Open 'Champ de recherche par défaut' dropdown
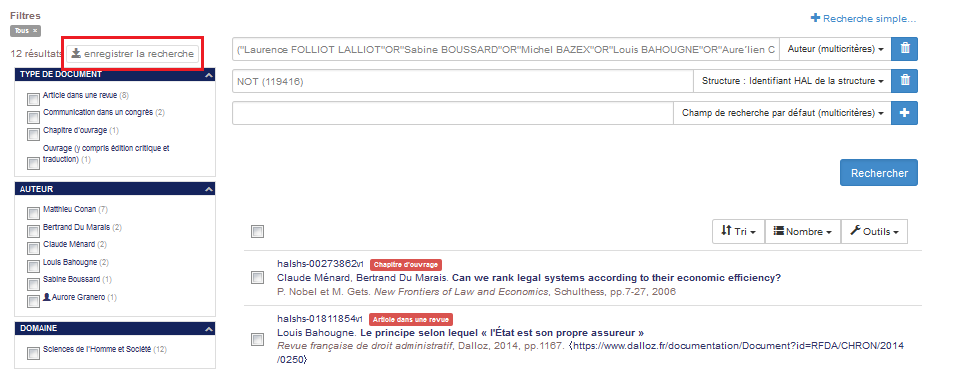Image resolution: width=953 pixels, height=373 pixels. pyautogui.click(x=782, y=112)
